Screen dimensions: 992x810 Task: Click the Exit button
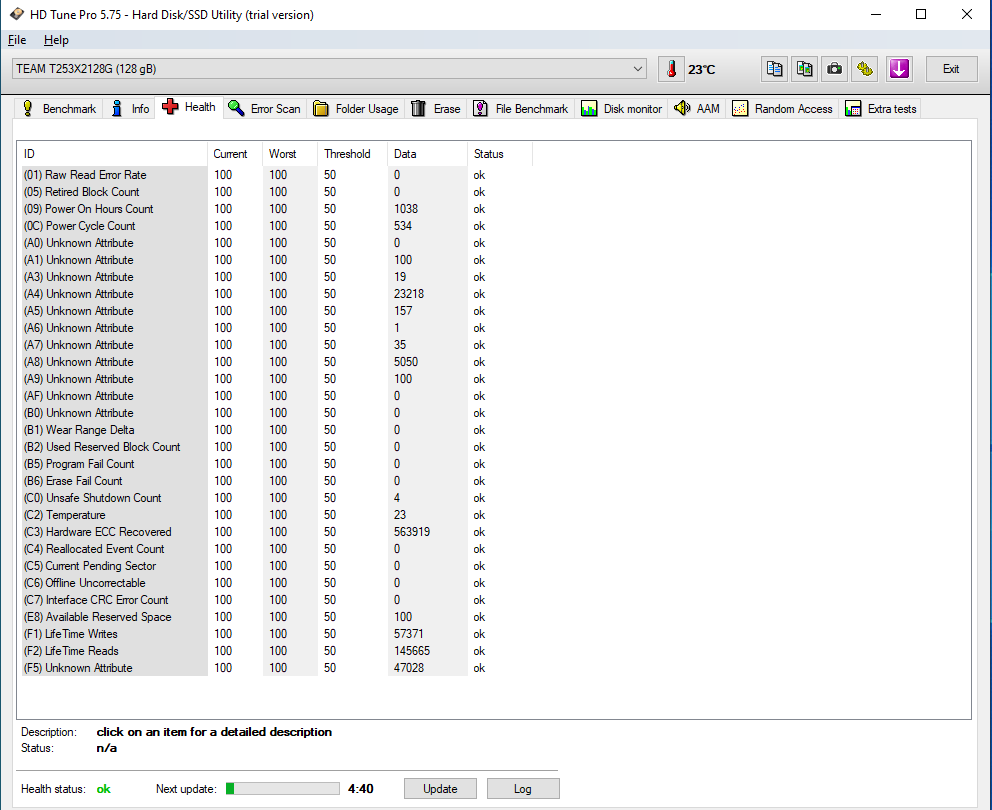tap(951, 69)
